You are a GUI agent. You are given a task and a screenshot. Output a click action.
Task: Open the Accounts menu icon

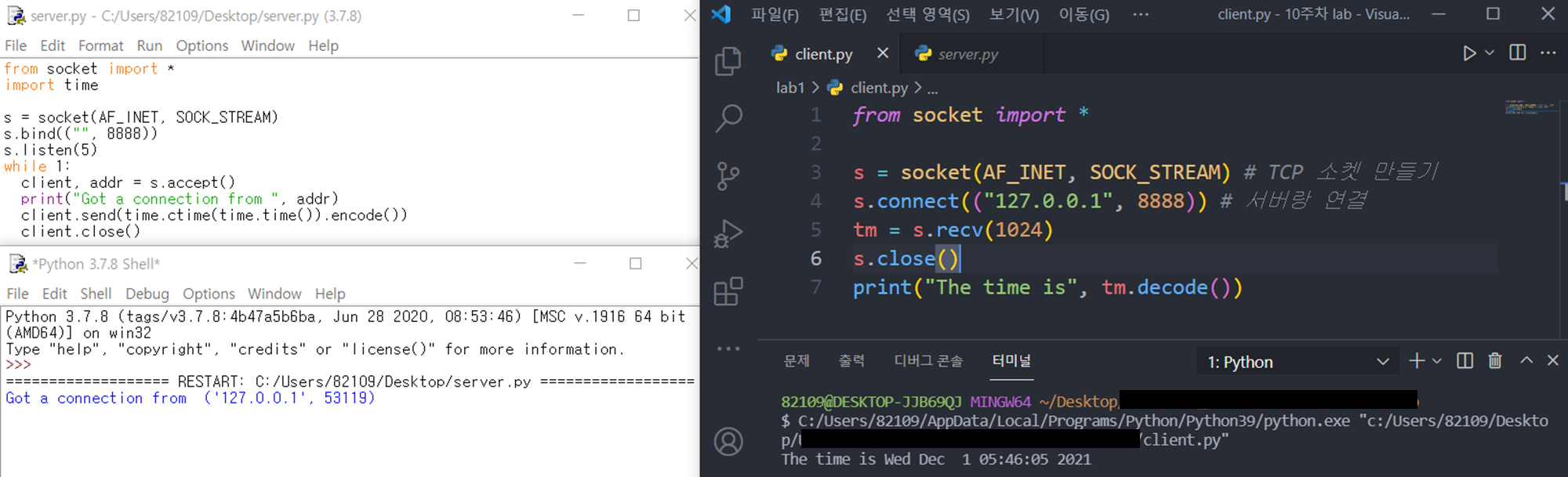(x=728, y=442)
